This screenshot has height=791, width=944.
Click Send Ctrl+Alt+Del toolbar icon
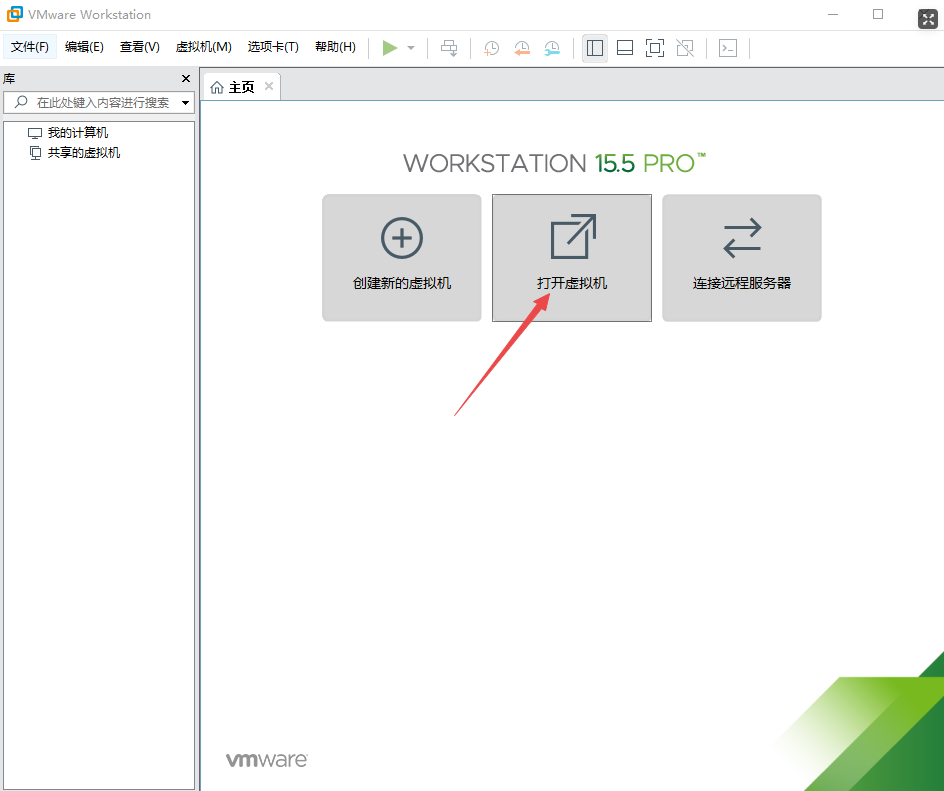(449, 48)
